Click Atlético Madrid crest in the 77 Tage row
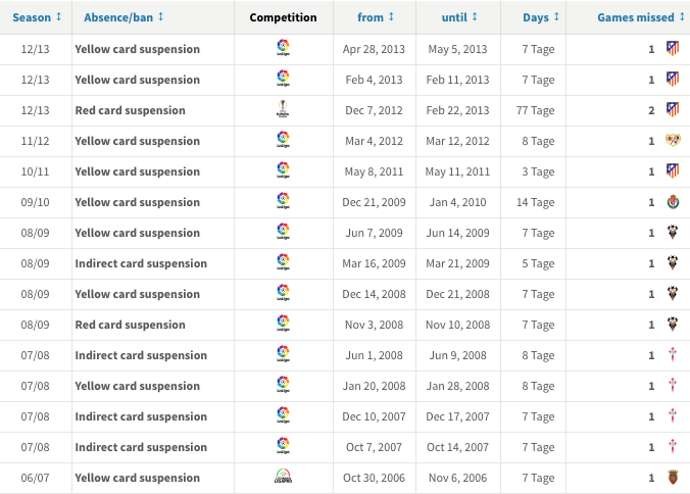Screen dimensions: 690x494 tap(672, 110)
